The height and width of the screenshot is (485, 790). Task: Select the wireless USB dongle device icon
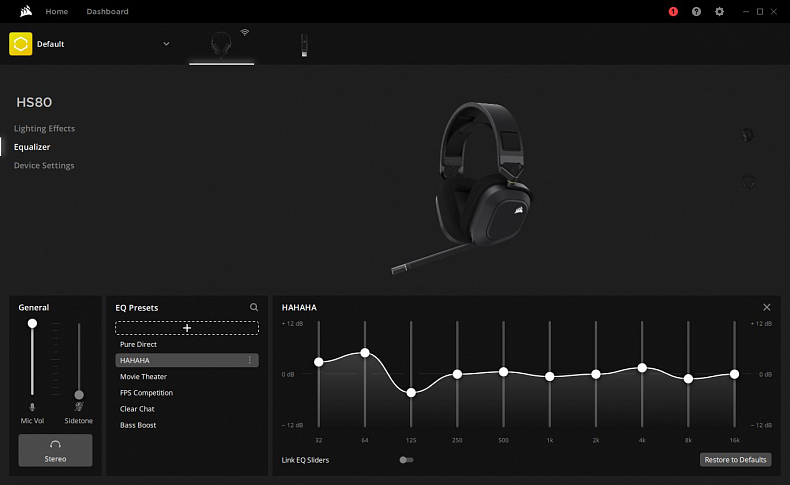tap(304, 45)
